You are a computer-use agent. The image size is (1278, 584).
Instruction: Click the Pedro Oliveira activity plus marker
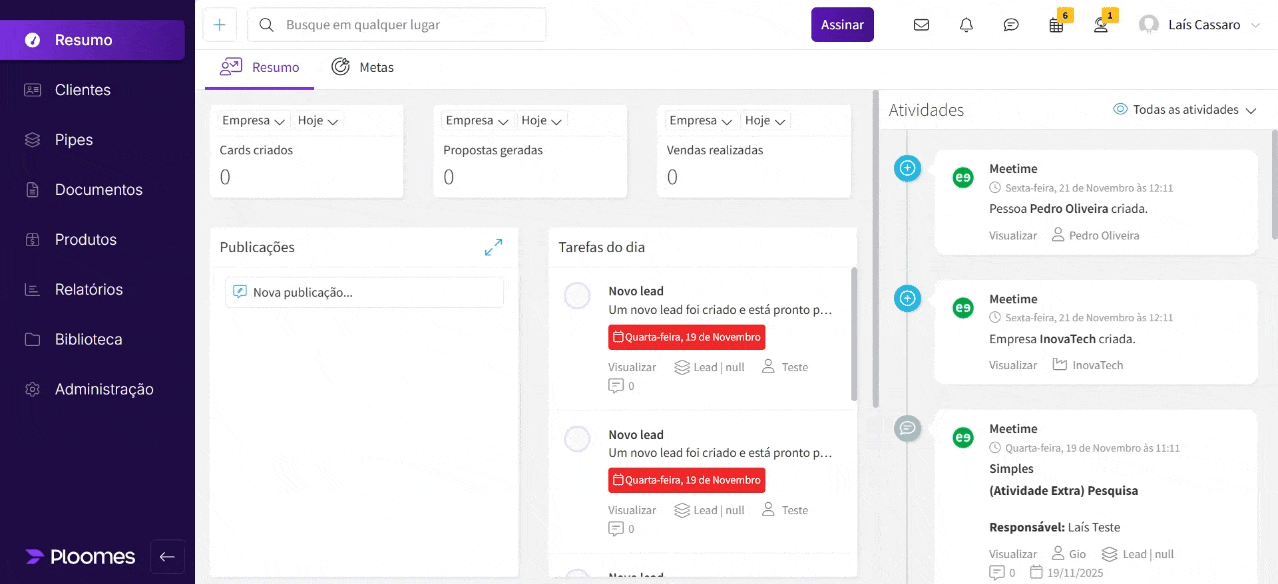pos(907,168)
